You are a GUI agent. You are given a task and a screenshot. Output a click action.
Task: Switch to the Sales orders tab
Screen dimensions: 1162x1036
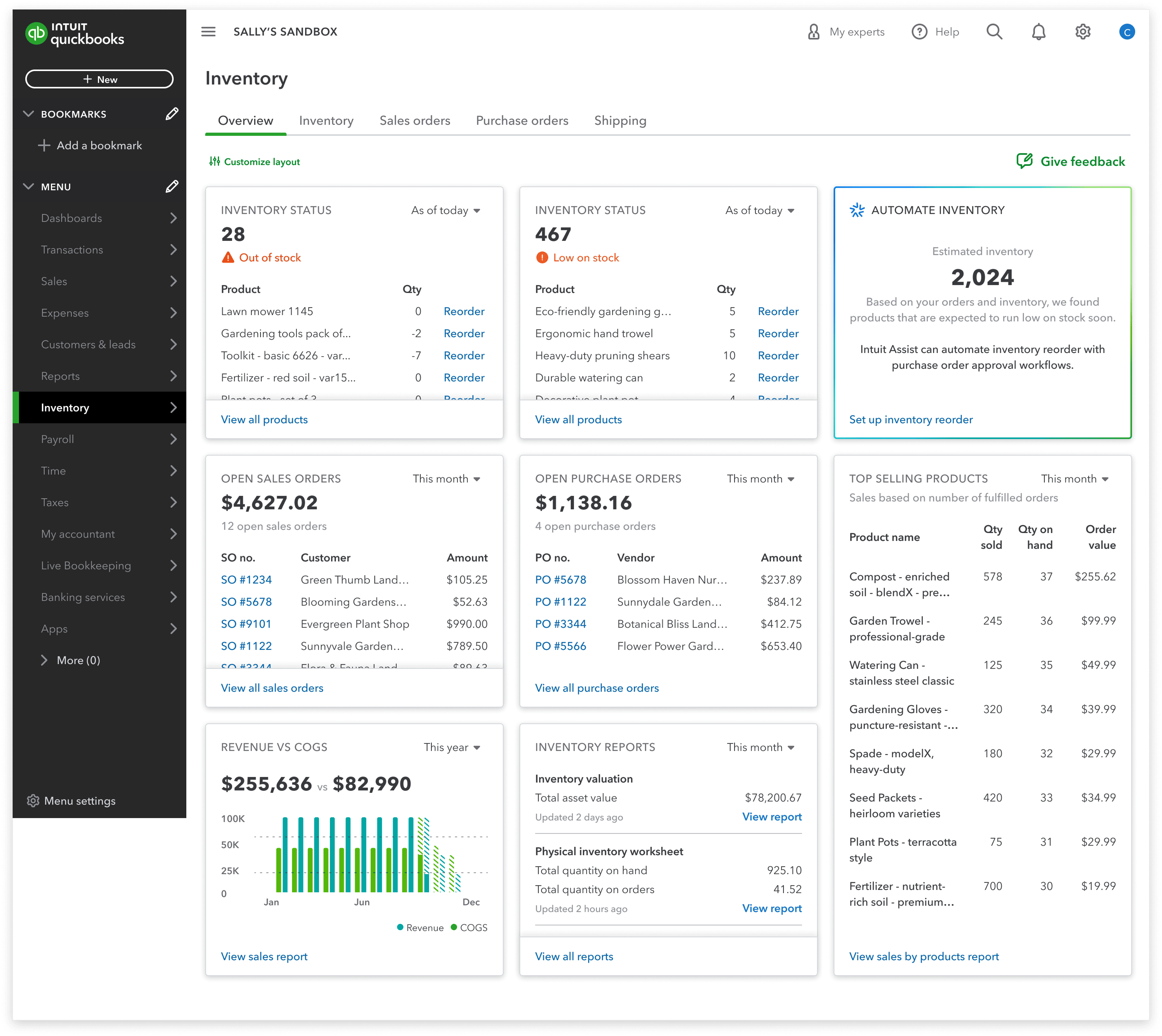tap(415, 121)
